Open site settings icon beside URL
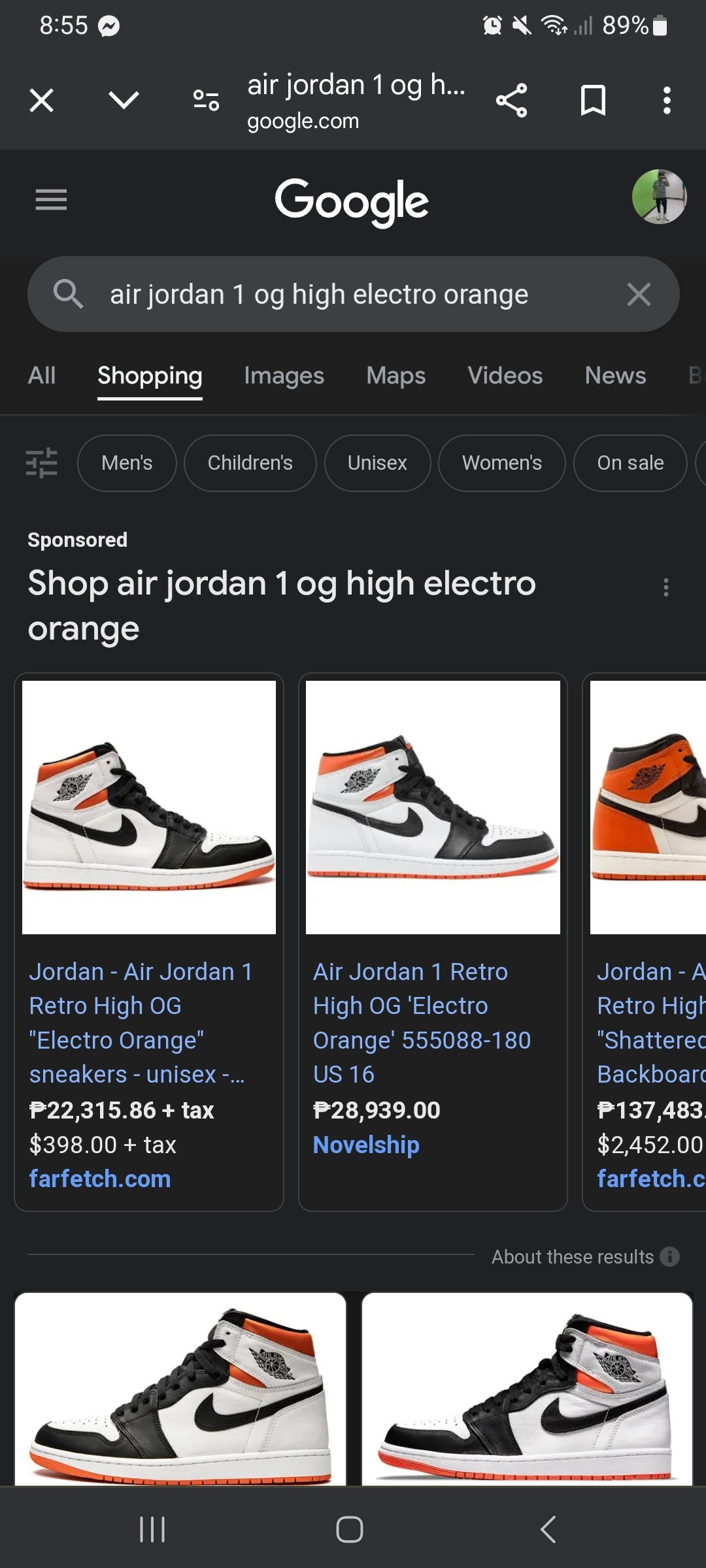 [206, 101]
